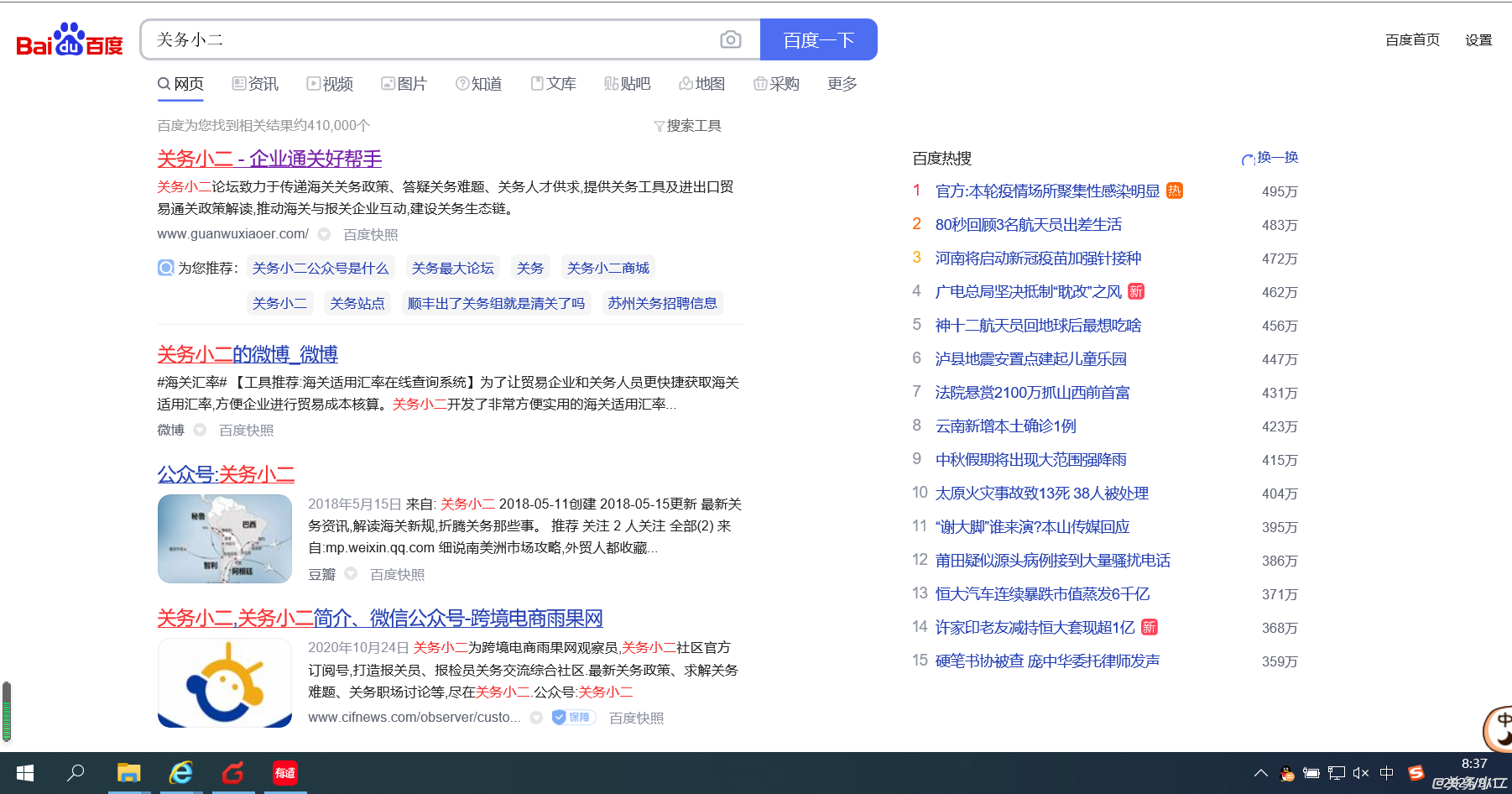Open 百度快照 for 微博 result
This screenshot has width=1512, height=794.
point(247,431)
